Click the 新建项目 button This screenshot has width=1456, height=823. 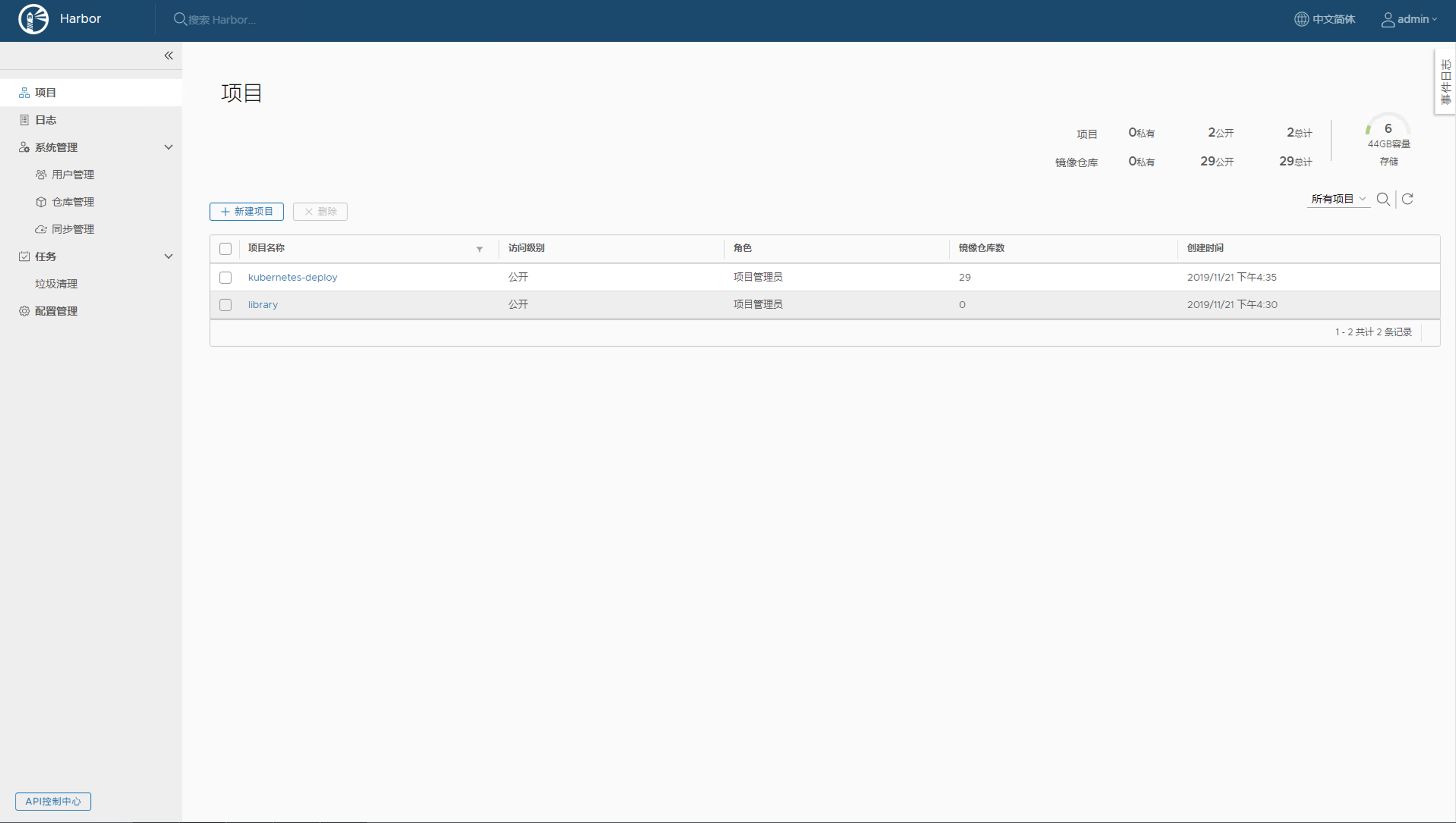pyautogui.click(x=247, y=211)
